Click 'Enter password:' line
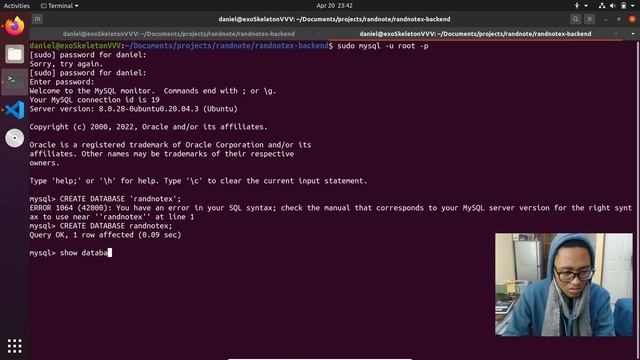 click(x=62, y=82)
